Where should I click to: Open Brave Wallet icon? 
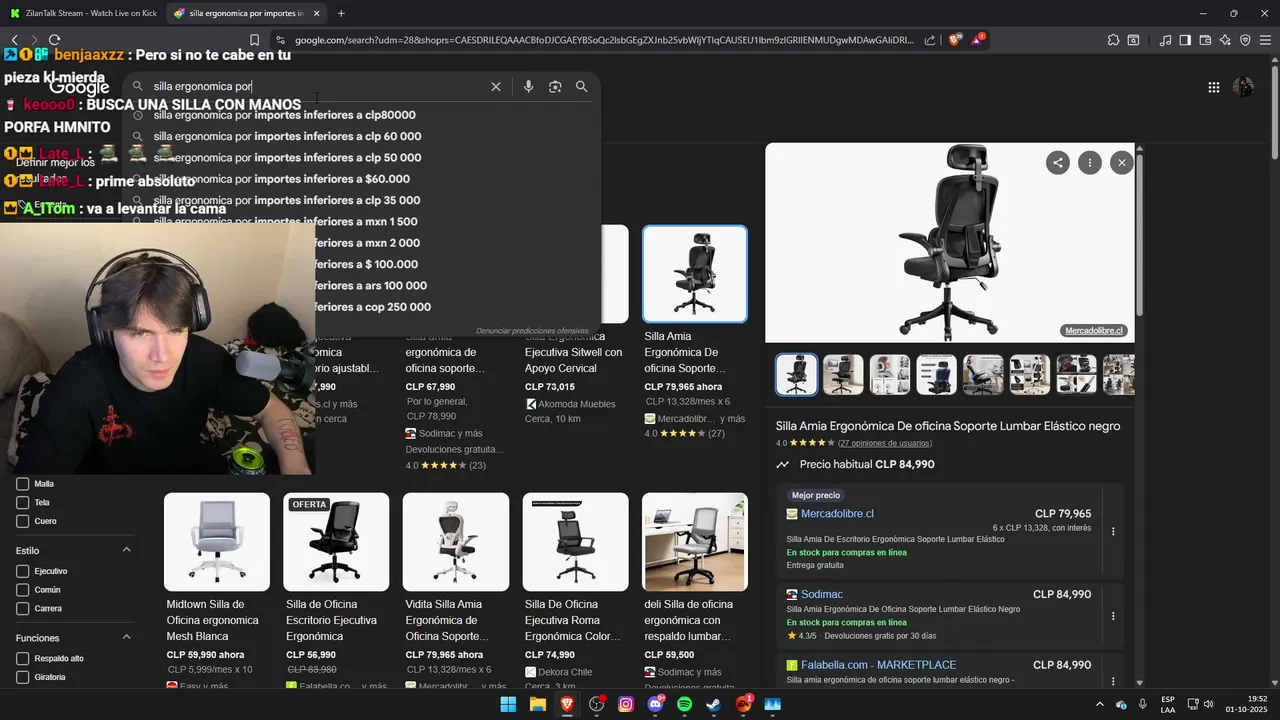[x=1205, y=40]
